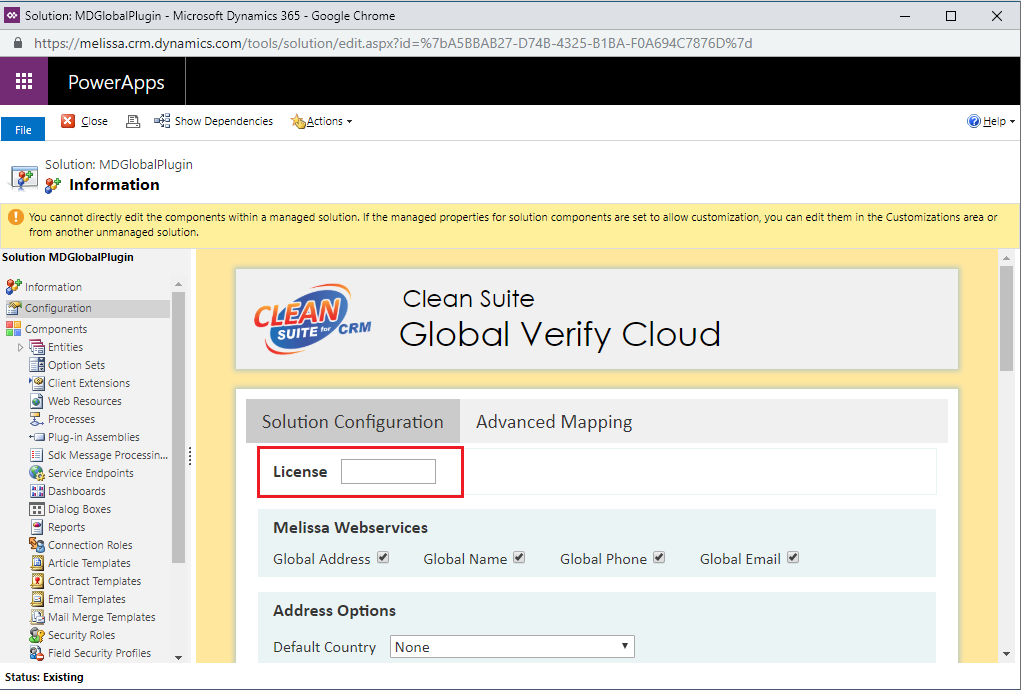Open the Actions dropdown menu
Screen dimensions: 1021x690
tap(322, 121)
